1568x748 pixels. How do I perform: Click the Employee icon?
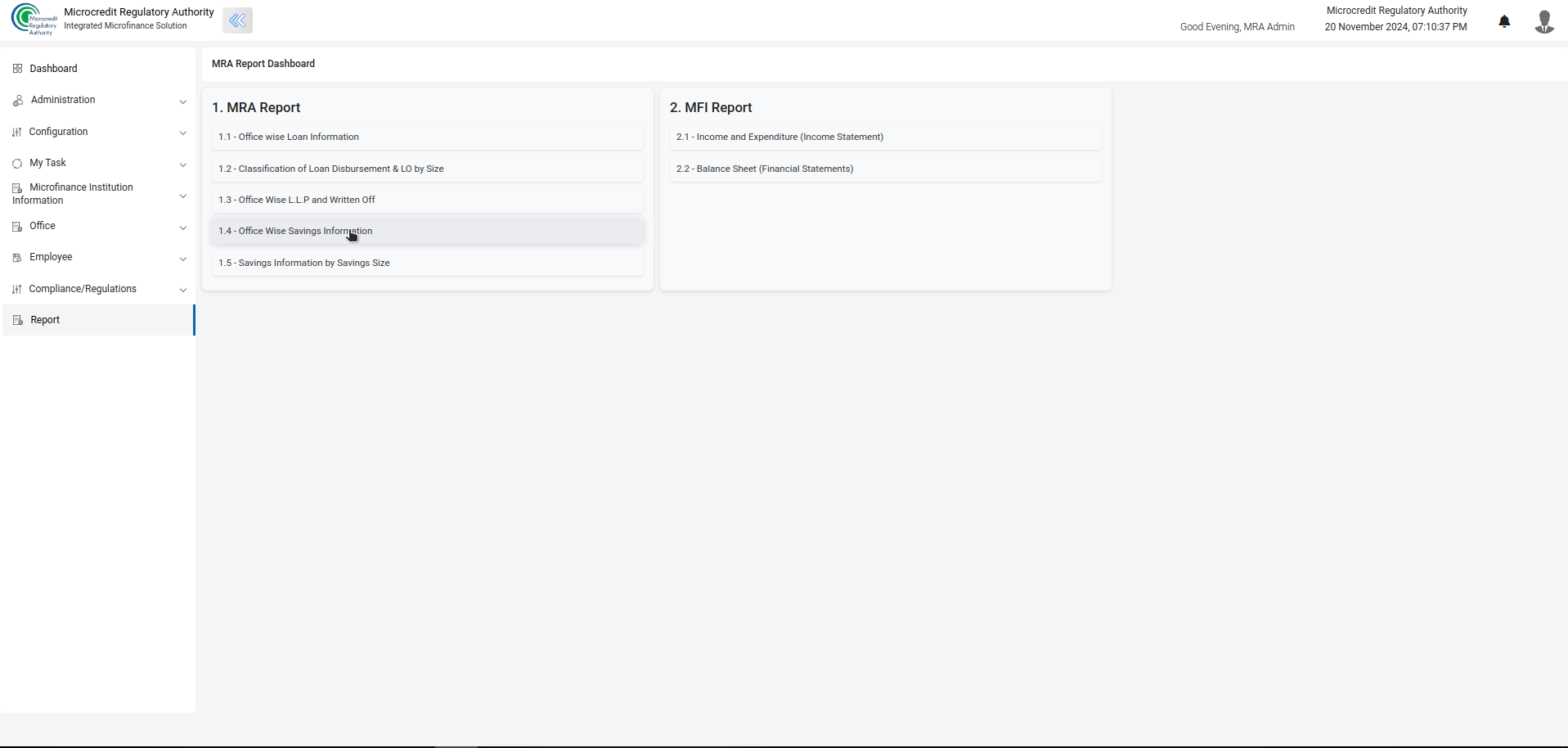click(x=17, y=258)
